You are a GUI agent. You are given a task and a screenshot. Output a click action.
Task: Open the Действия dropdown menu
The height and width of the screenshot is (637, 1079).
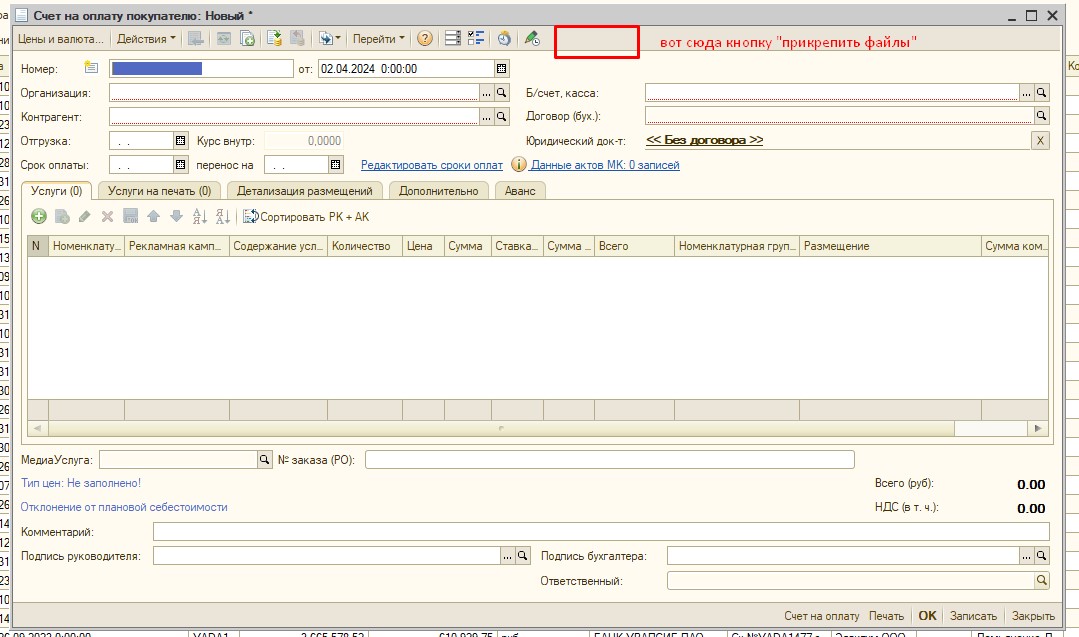click(x=146, y=39)
